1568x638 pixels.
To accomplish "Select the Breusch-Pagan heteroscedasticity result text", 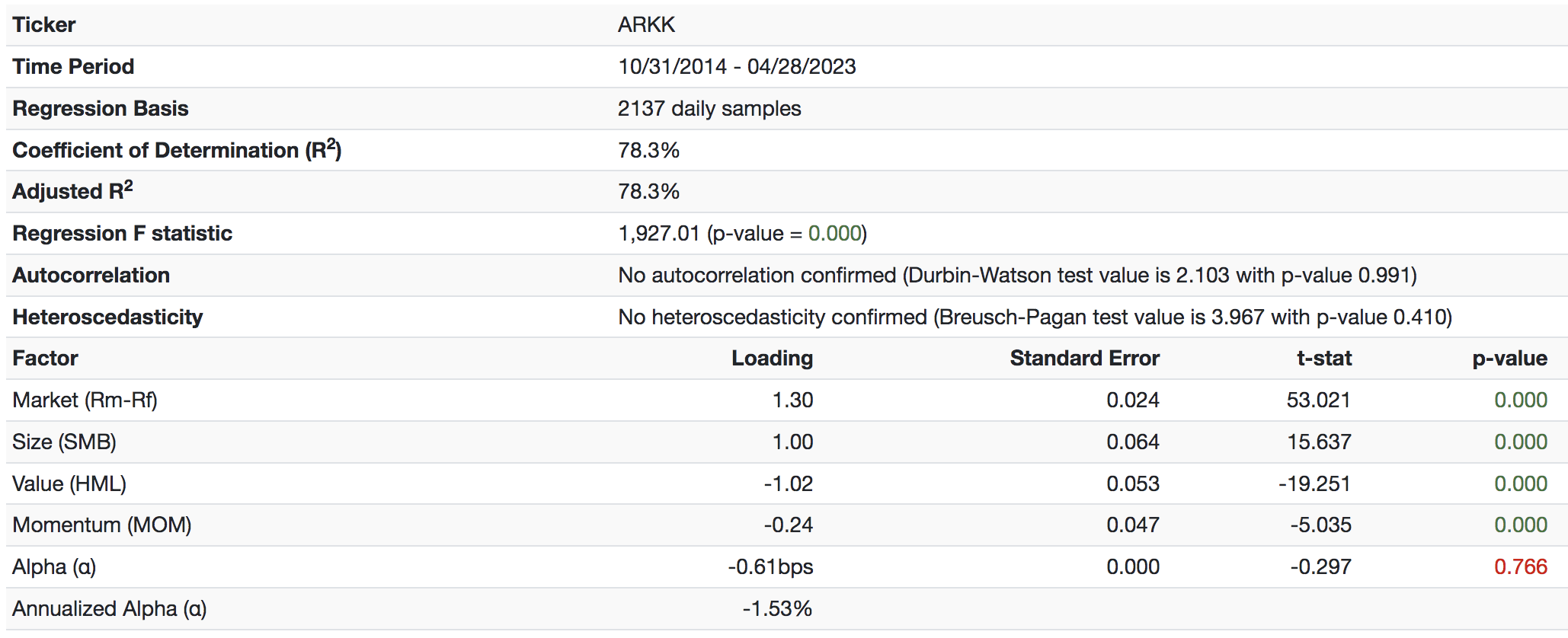I will pyautogui.click(x=1035, y=317).
